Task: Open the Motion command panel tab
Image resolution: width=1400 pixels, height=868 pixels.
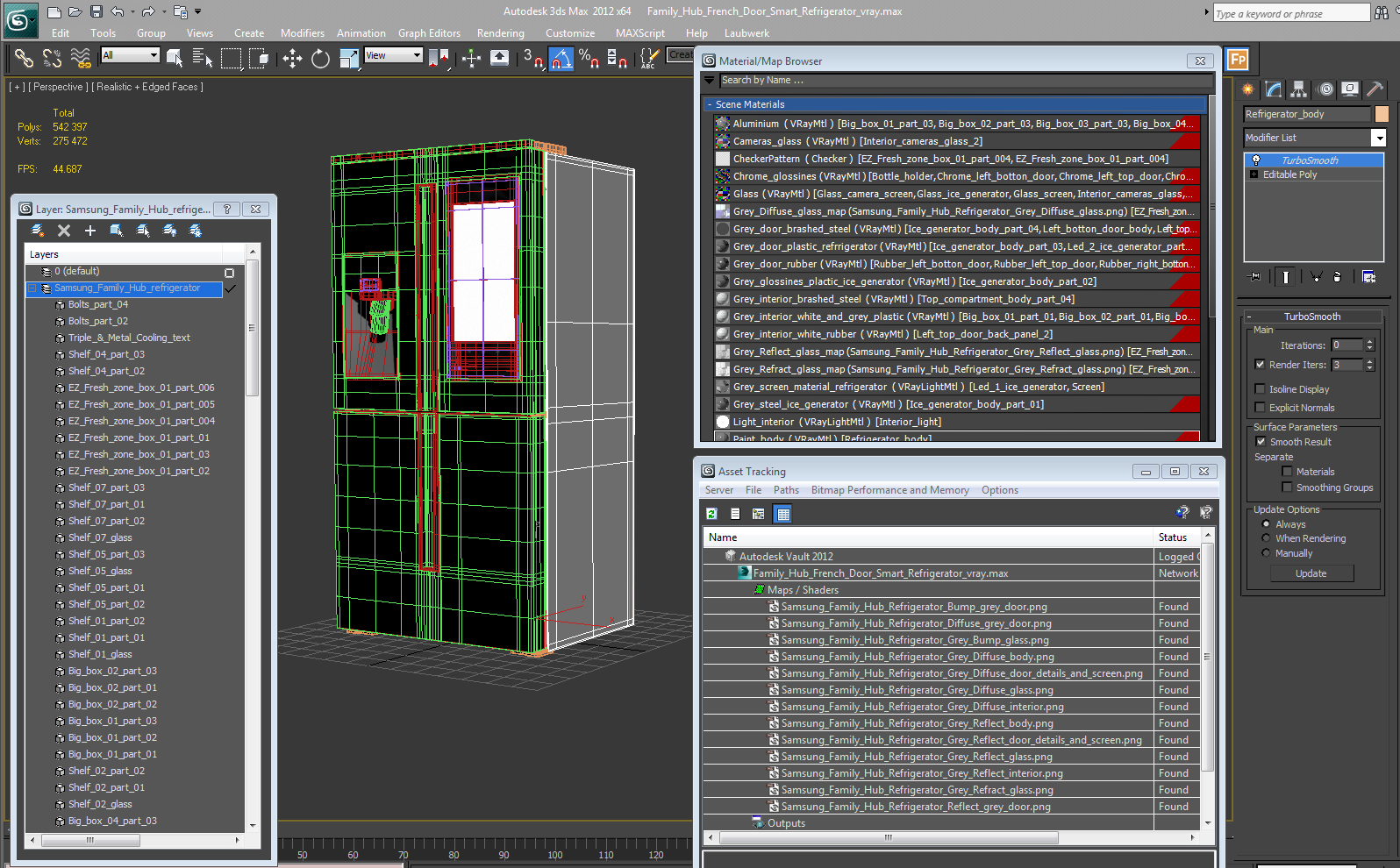Action: tap(1325, 89)
